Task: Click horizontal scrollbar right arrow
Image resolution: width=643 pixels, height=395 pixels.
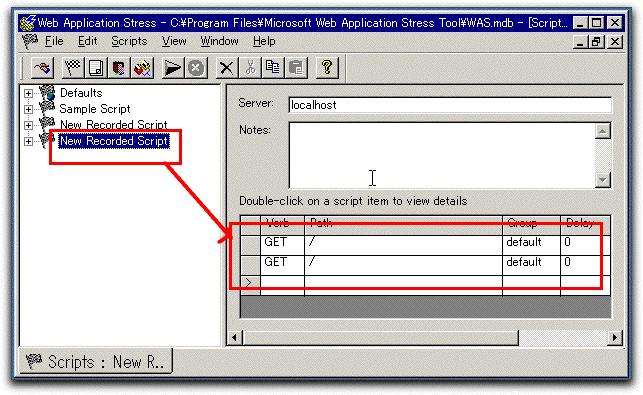Action: pos(615,338)
